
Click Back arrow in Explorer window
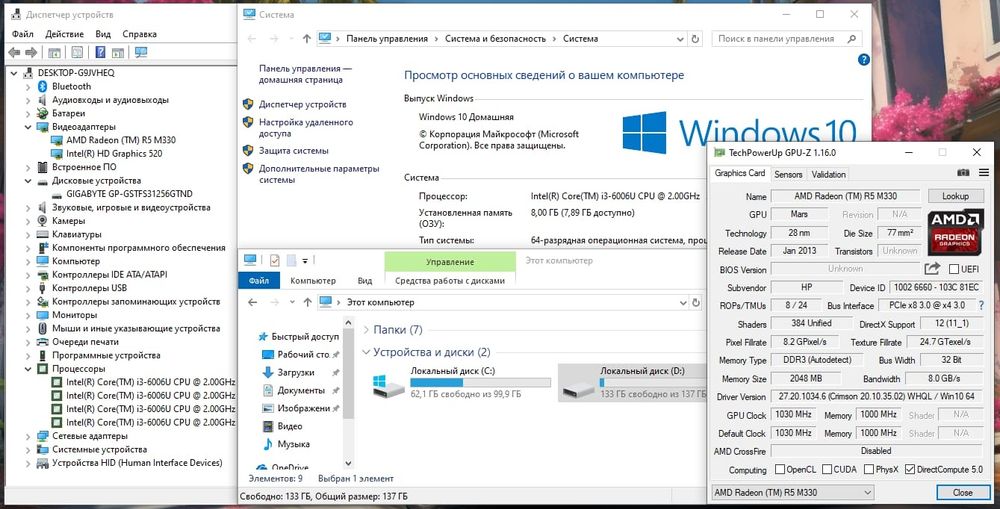coord(253,302)
